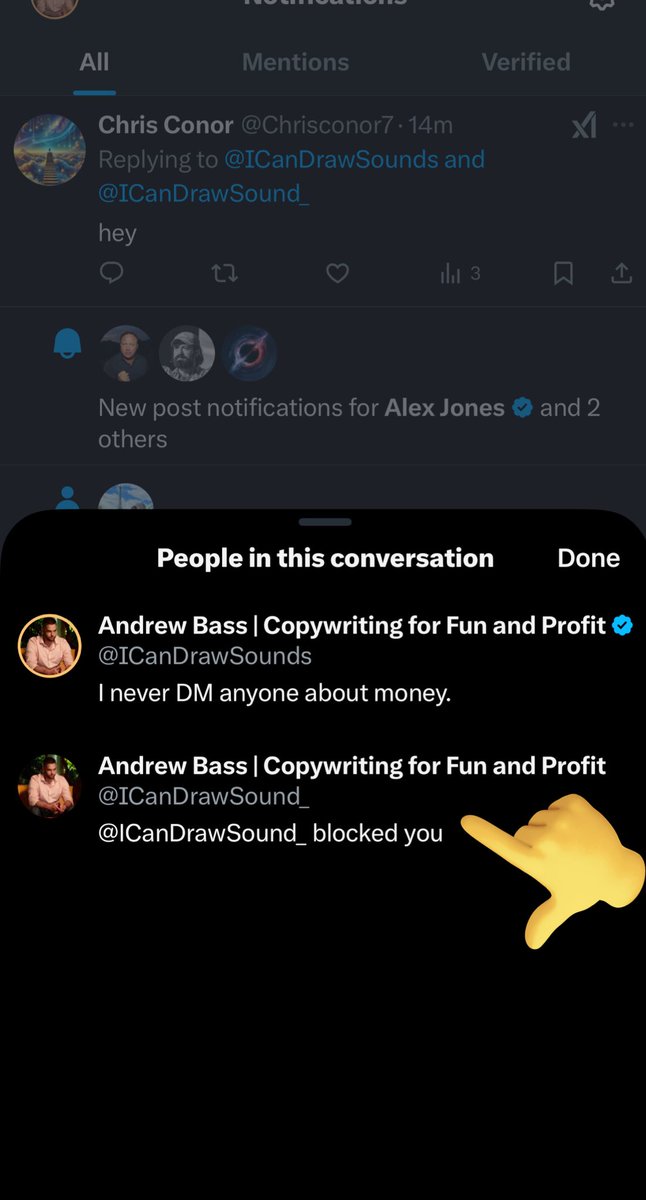Switch to the Mentions tab
The image size is (646, 1200).
tap(295, 62)
